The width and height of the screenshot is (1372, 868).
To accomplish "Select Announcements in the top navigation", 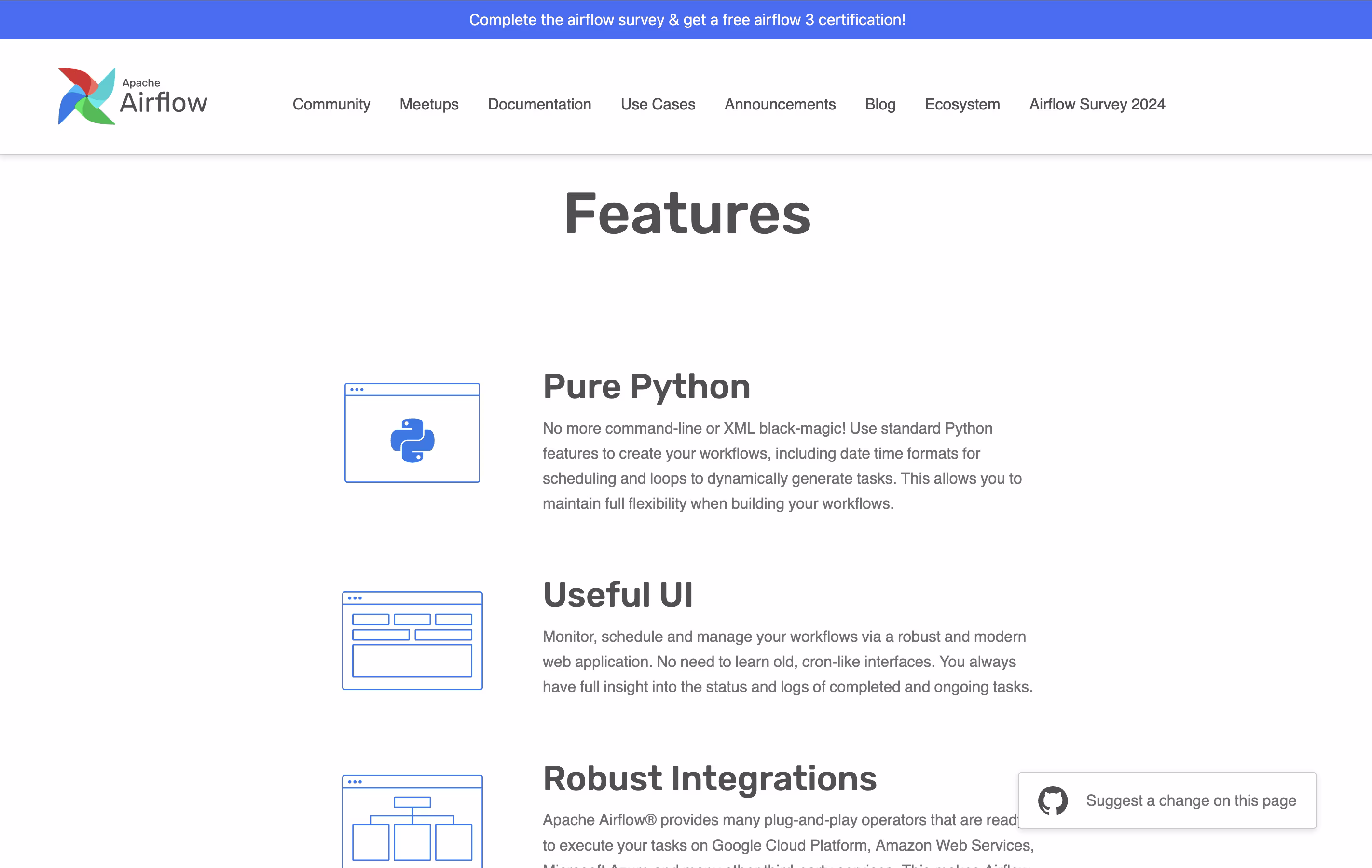I will pos(780,104).
